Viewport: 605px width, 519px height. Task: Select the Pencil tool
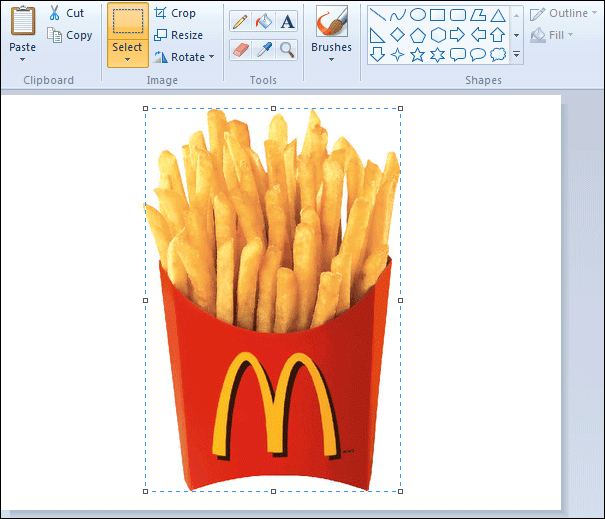240,21
